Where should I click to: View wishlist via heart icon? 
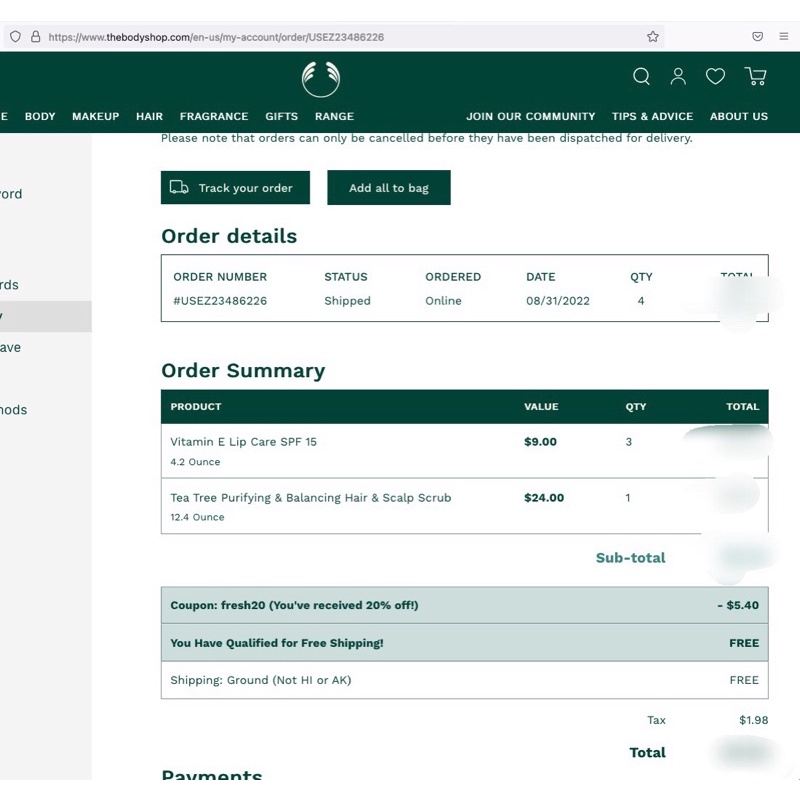pos(715,77)
